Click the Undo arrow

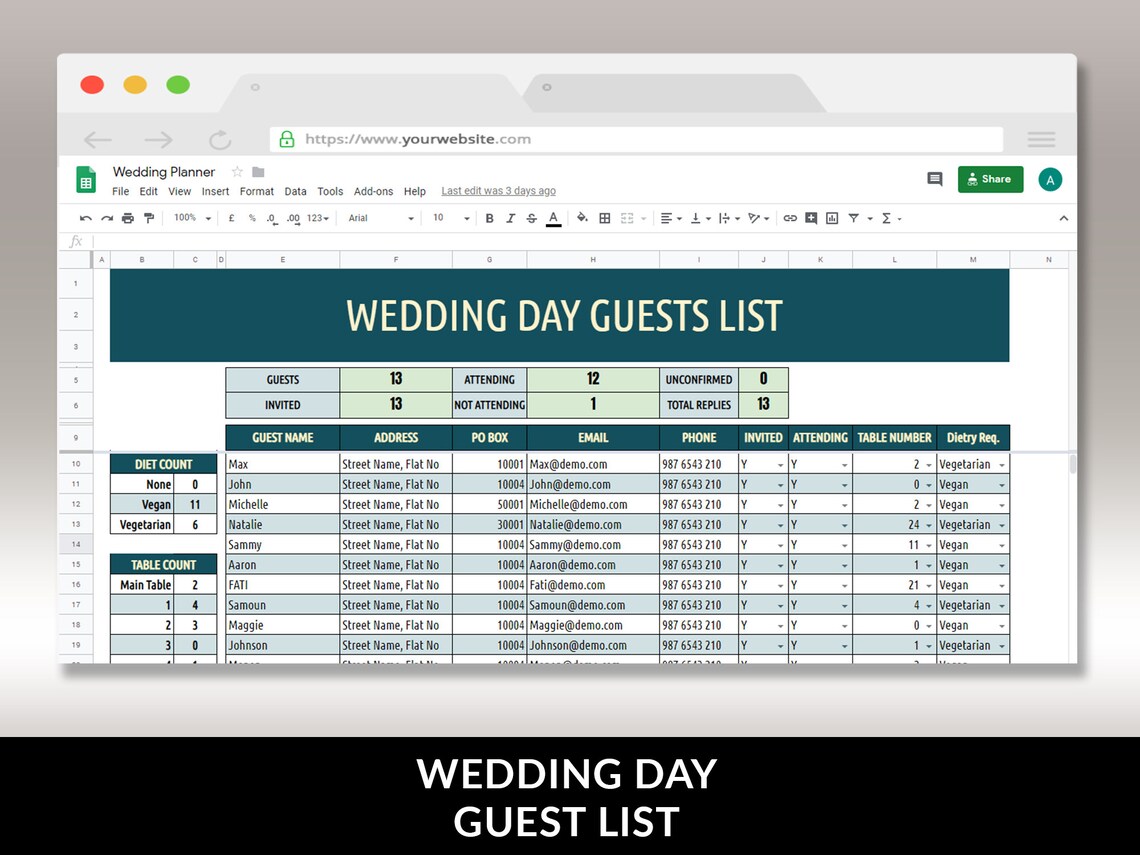point(85,218)
